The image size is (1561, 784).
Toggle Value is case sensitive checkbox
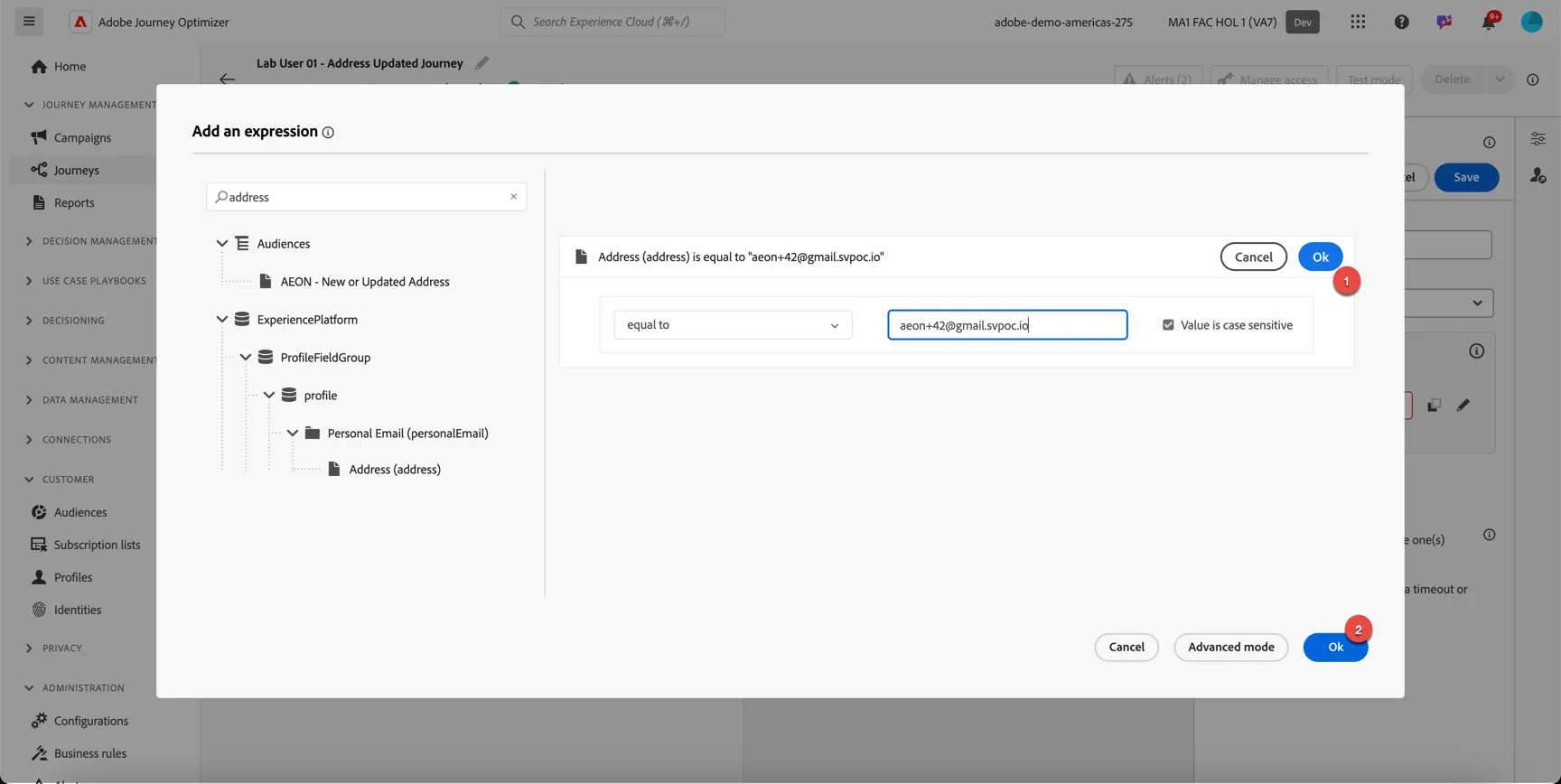1168,325
